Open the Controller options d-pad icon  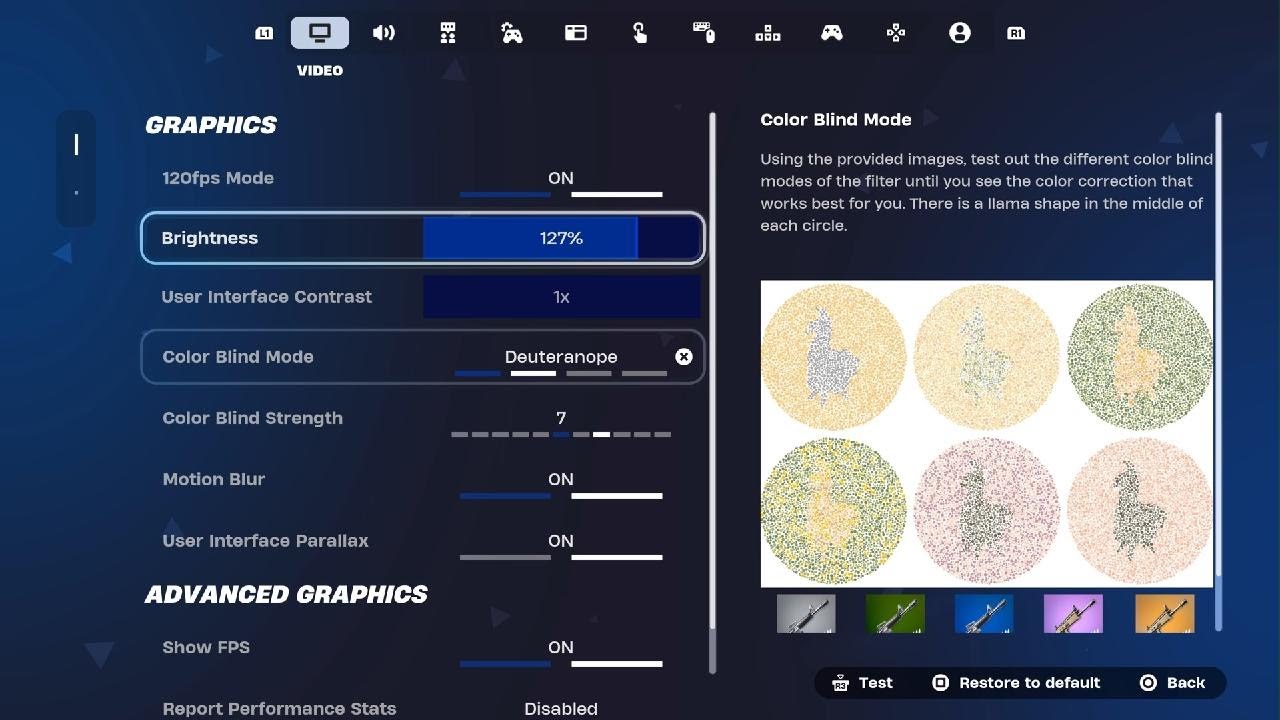click(896, 33)
